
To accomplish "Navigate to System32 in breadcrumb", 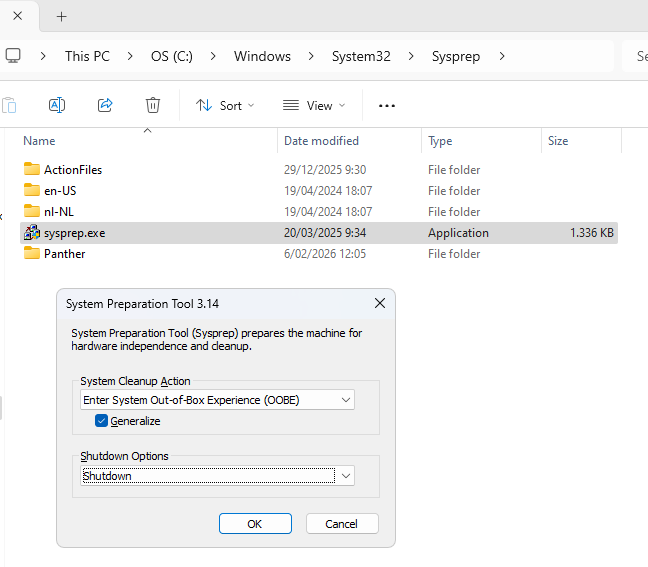I will pyautogui.click(x=365, y=56).
